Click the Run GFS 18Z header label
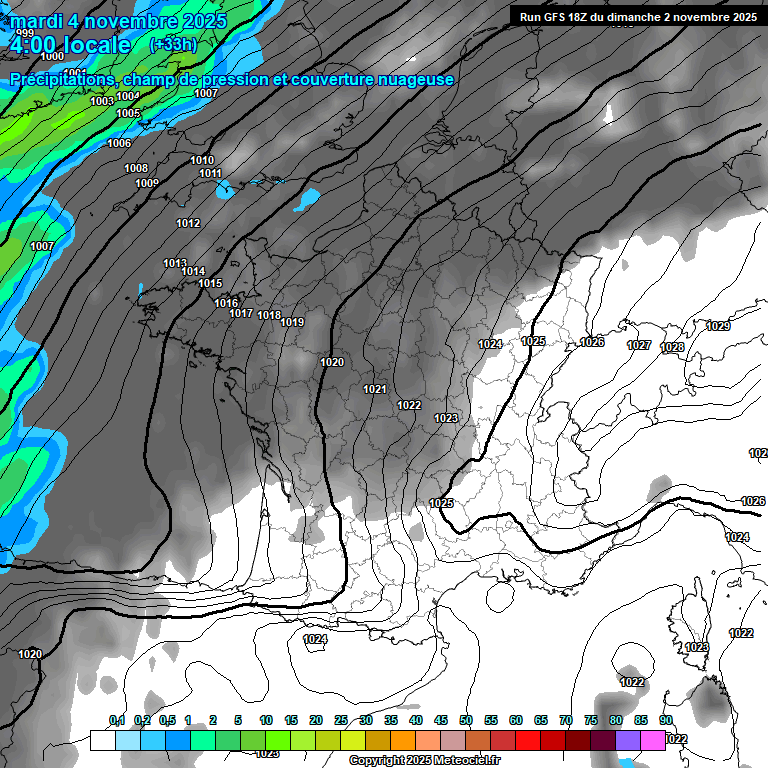This screenshot has height=768, width=768. (637, 16)
